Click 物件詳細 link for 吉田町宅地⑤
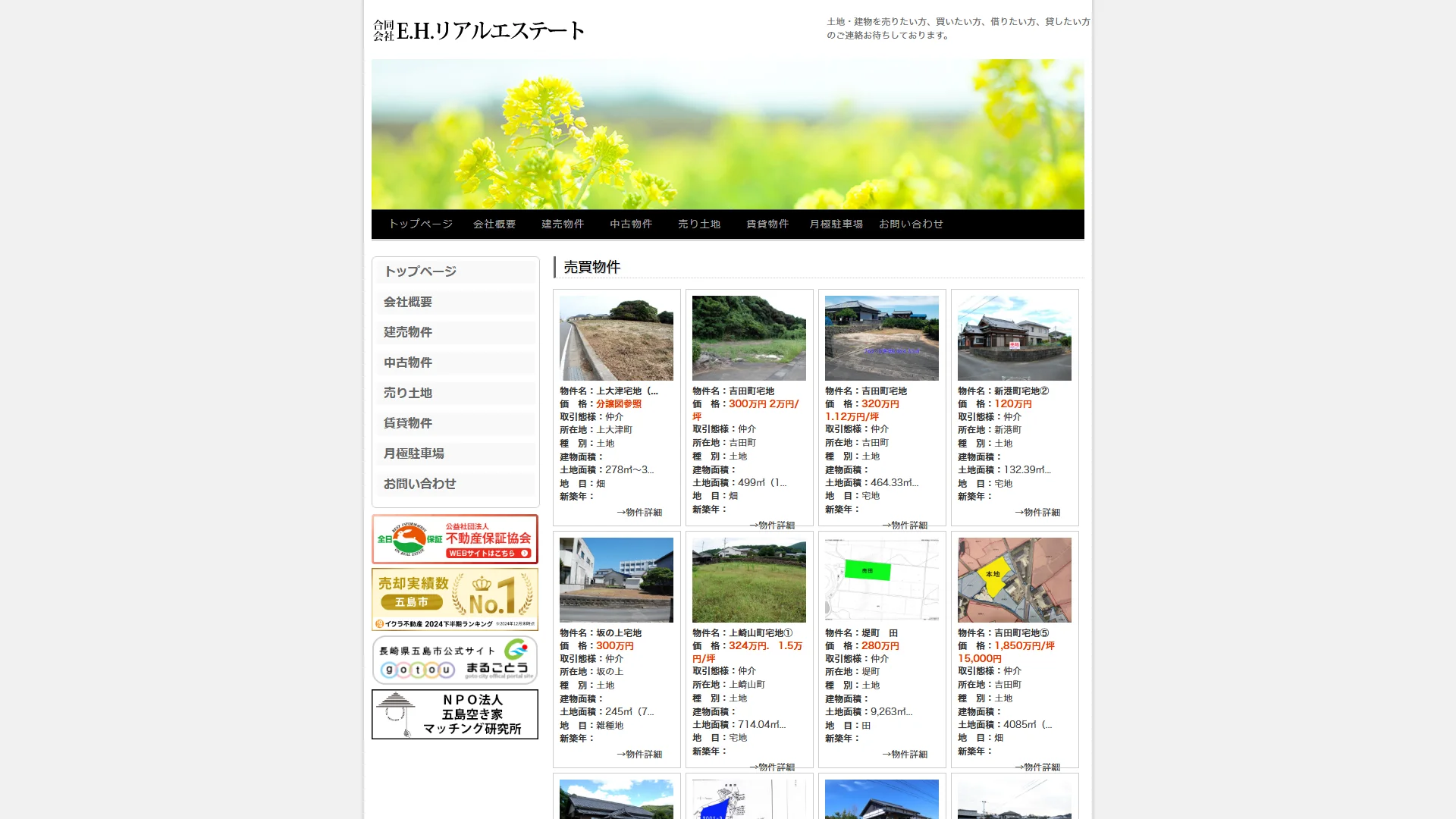This screenshot has height=819, width=1456. (1037, 767)
